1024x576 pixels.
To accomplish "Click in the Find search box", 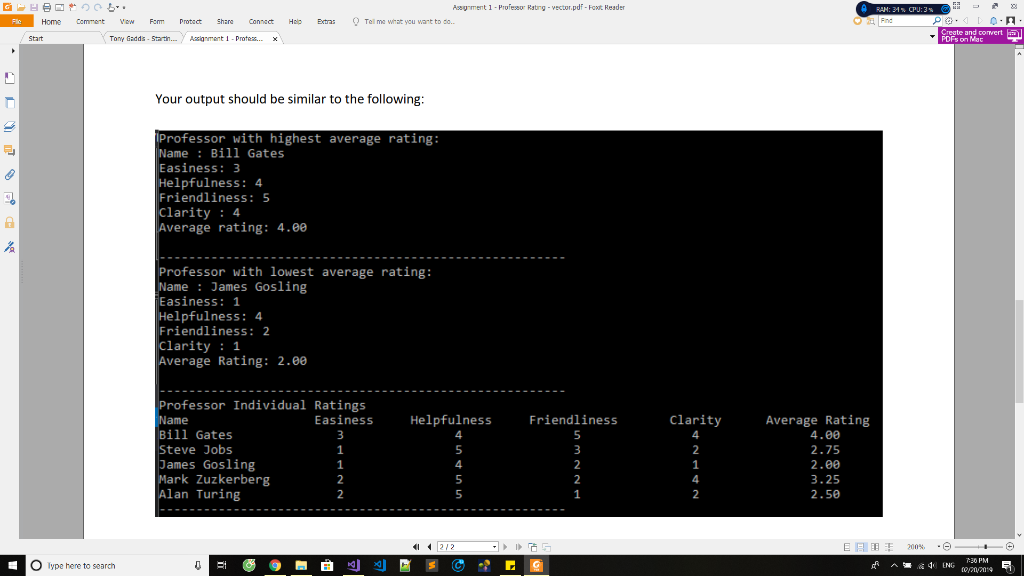I will click(904, 21).
